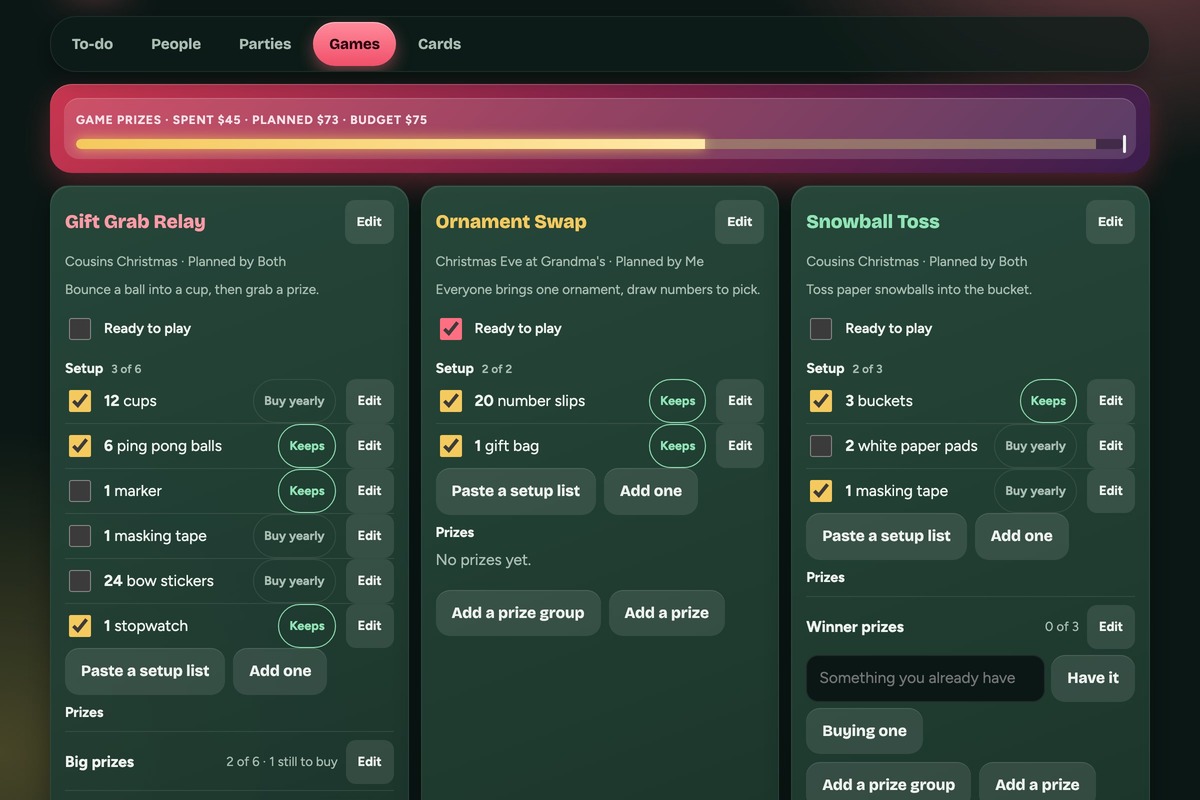Add one setup item to Ornament Swap

tap(651, 491)
